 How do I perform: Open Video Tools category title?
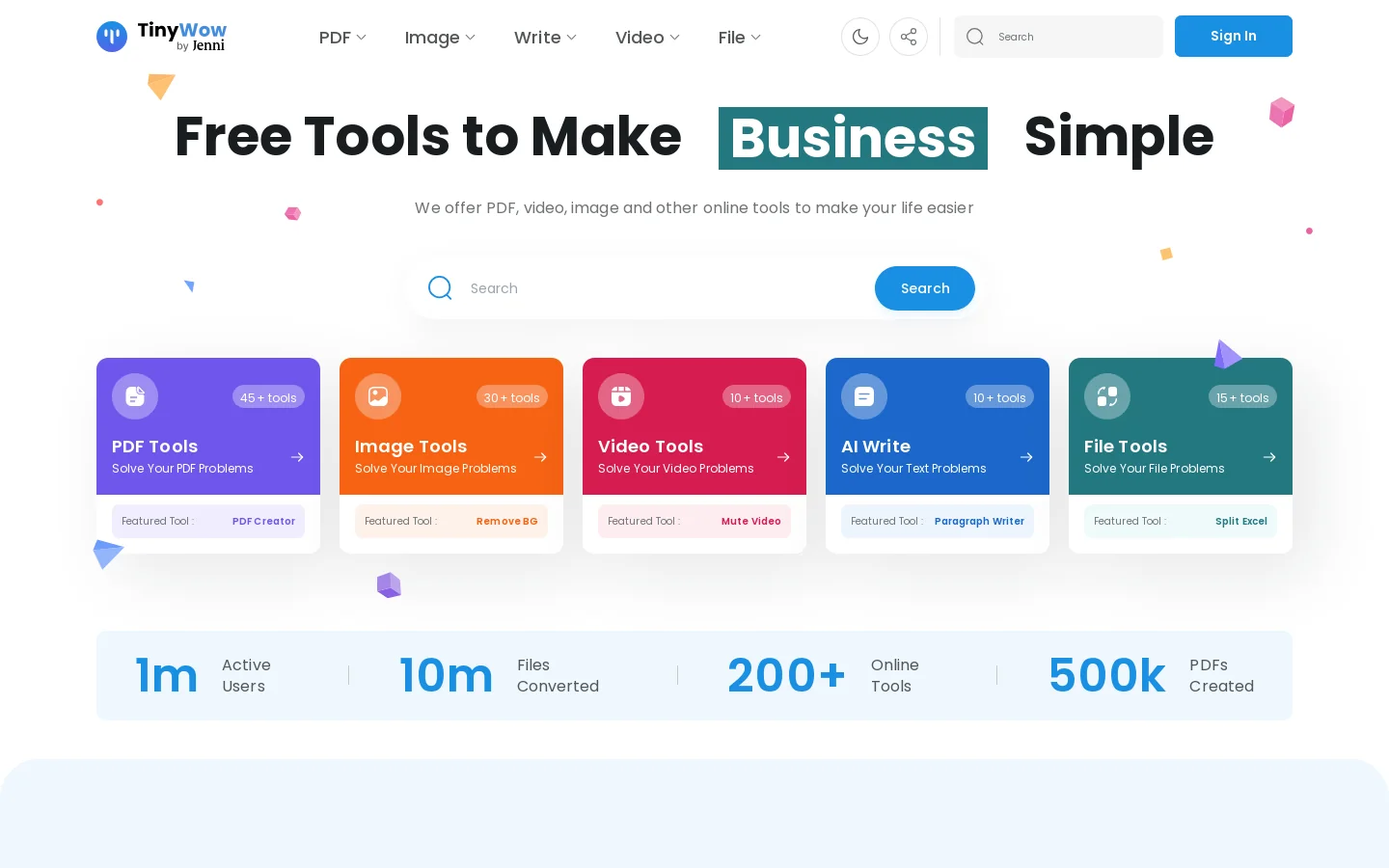point(651,447)
